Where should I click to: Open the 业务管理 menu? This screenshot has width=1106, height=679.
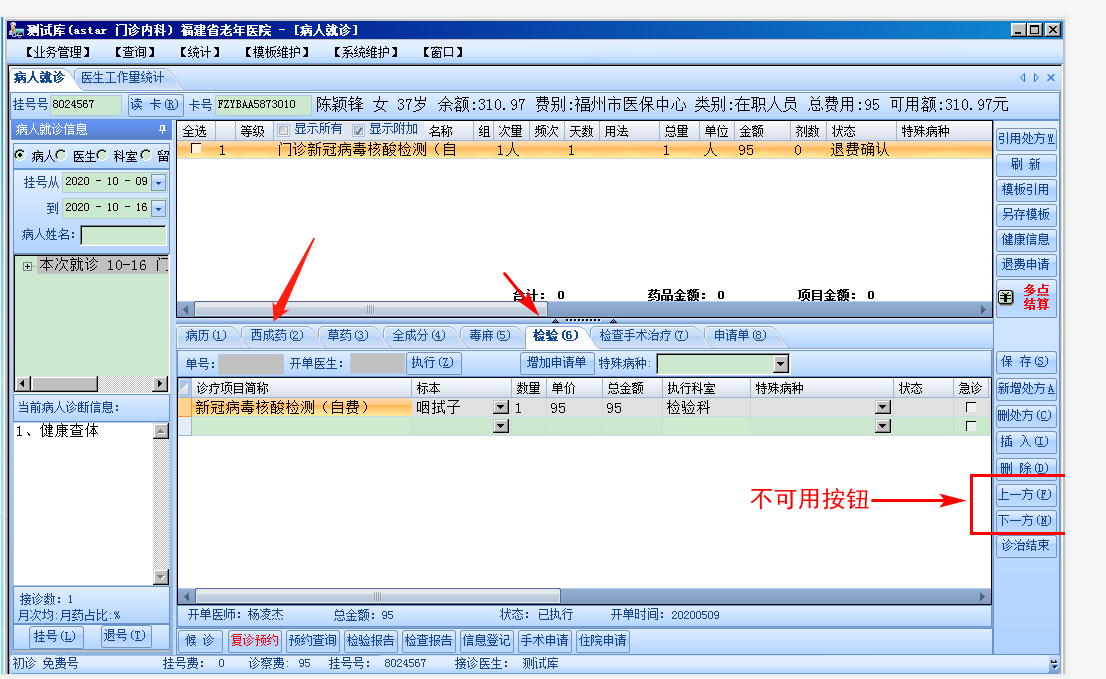tap(59, 52)
